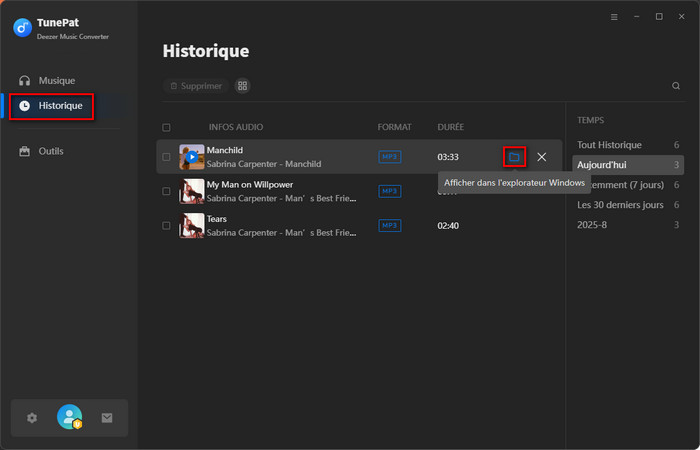Show Manchild in Windows explorer folder icon
Image resolution: width=700 pixels, height=450 pixels.
point(514,157)
